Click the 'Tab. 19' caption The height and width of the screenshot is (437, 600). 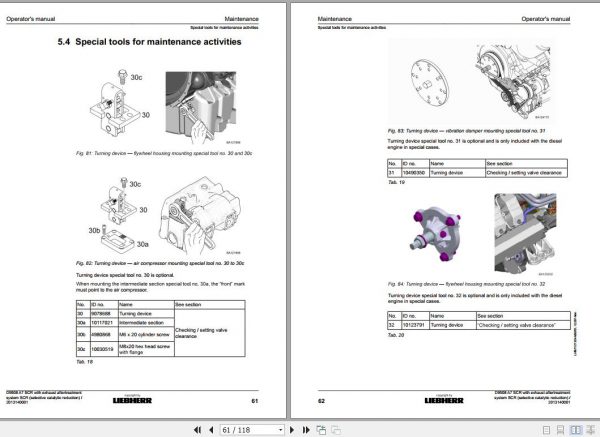396,182
